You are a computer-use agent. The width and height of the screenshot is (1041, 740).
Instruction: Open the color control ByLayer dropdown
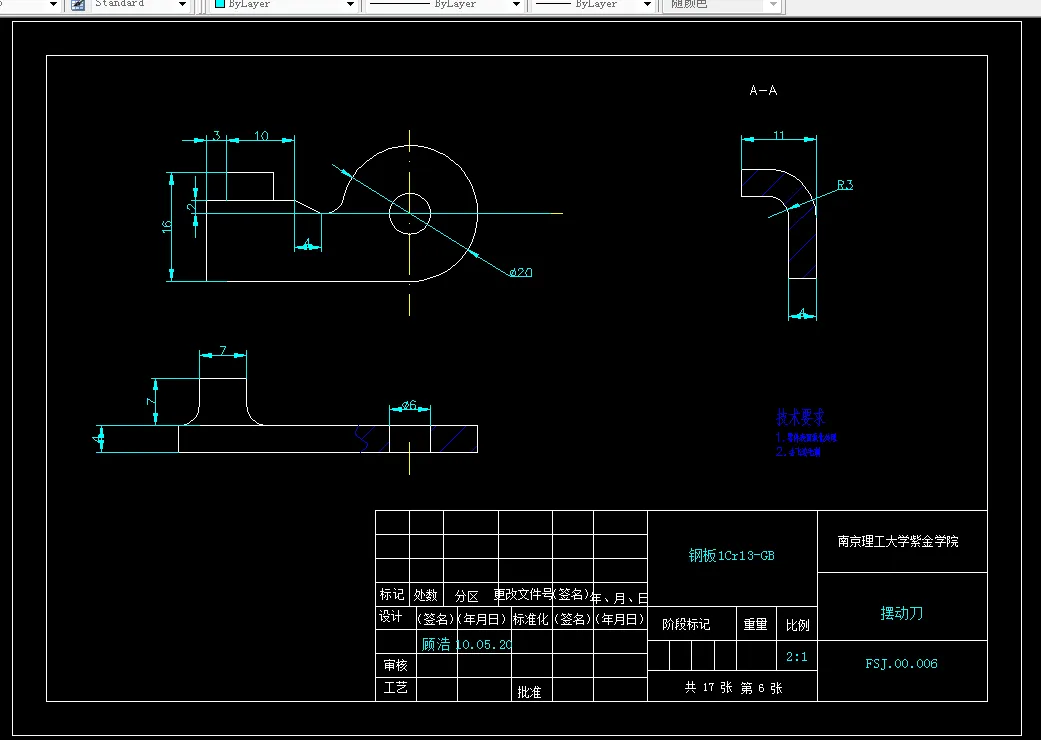[x=350, y=5]
